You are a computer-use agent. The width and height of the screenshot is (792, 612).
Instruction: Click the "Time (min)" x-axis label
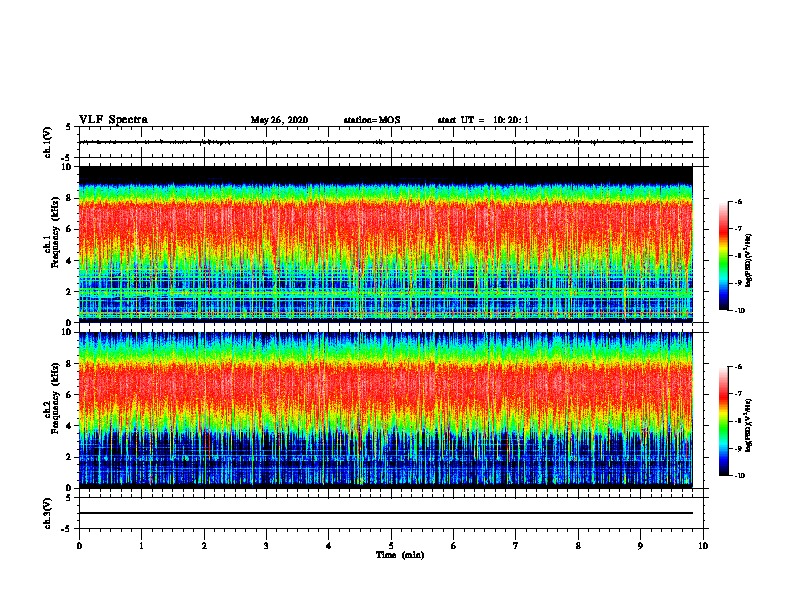click(x=400, y=555)
